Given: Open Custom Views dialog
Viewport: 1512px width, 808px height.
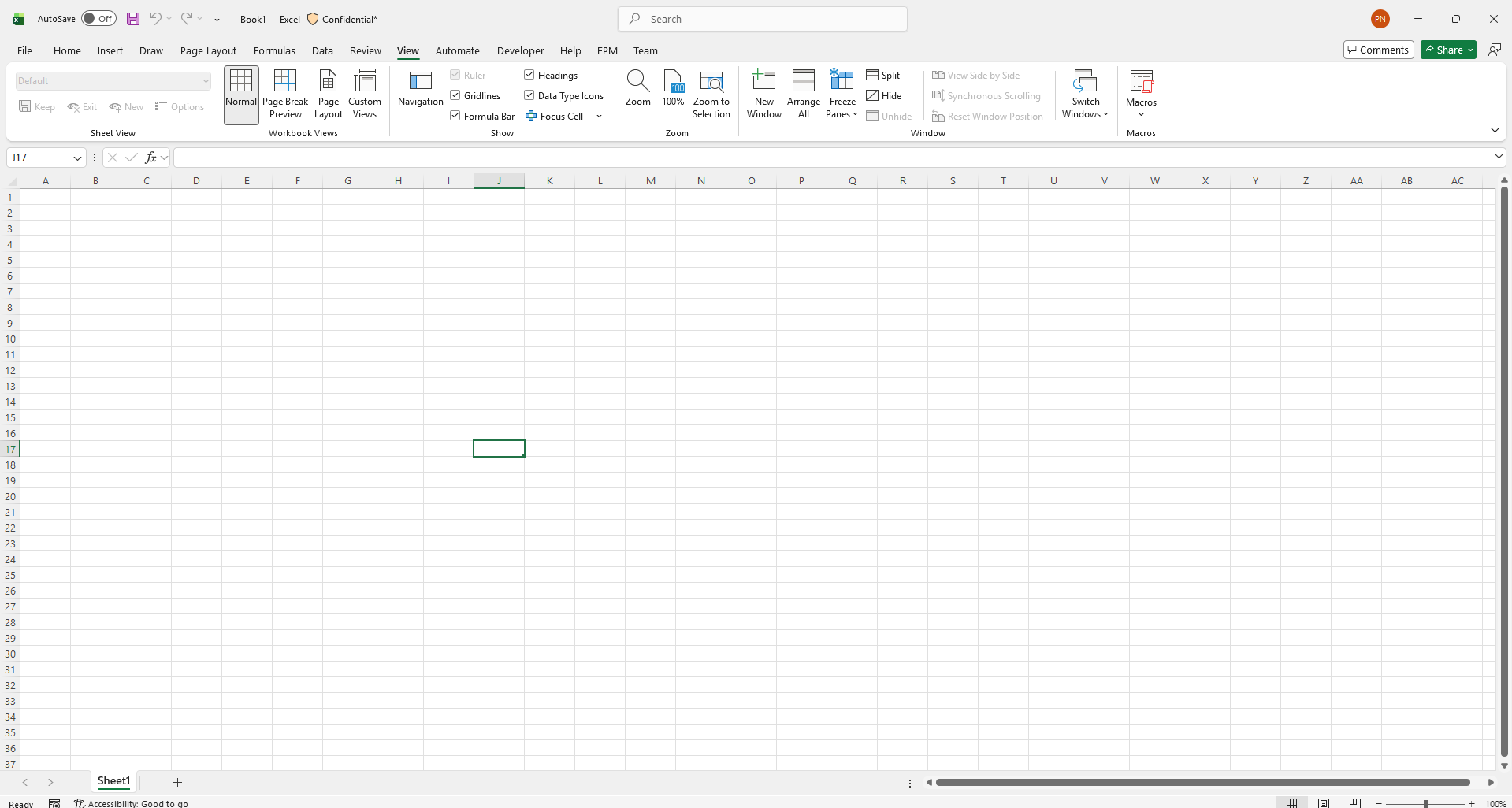Looking at the screenshot, I should (x=365, y=95).
